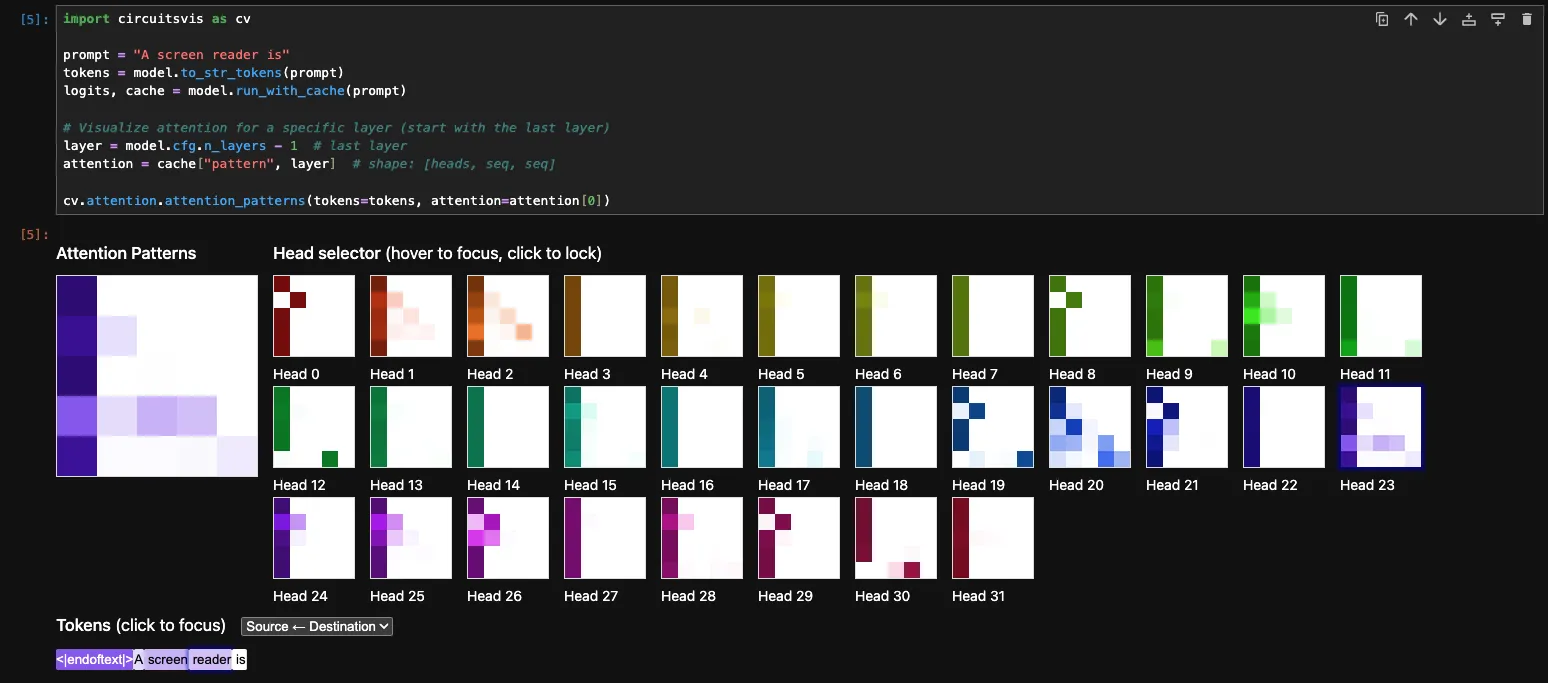Delete the code cell
Screen dimensions: 1548x683
coord(1527,19)
